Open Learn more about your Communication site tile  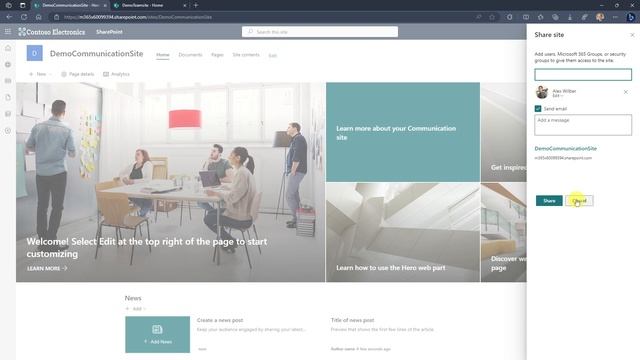(x=403, y=132)
